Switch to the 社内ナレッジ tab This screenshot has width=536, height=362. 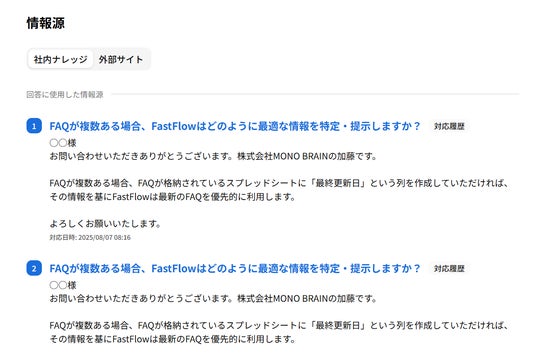tap(60, 59)
